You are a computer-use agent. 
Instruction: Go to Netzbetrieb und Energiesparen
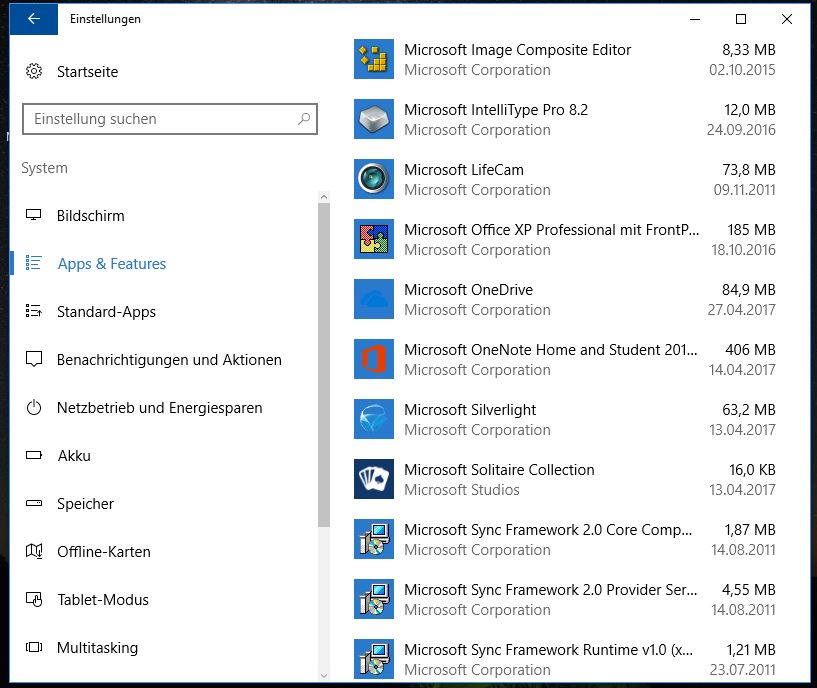point(159,408)
